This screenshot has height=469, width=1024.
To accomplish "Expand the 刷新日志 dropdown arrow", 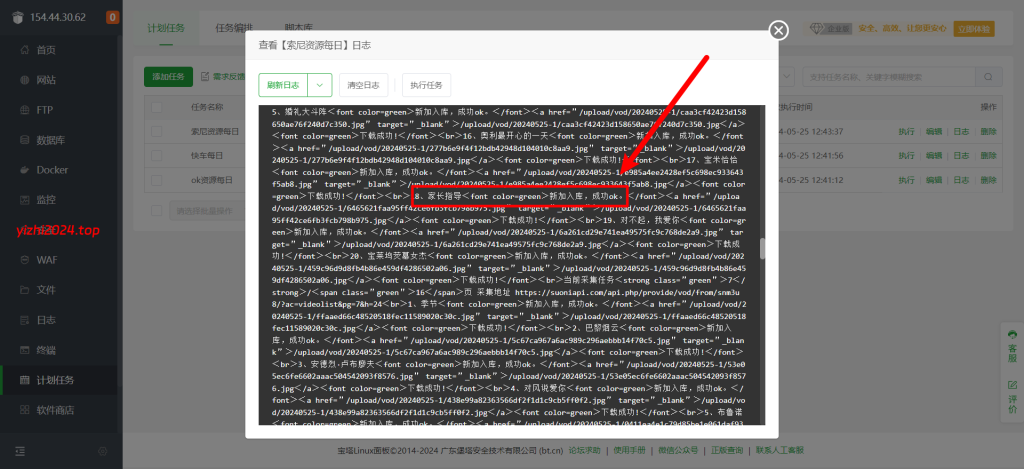I will [319, 85].
